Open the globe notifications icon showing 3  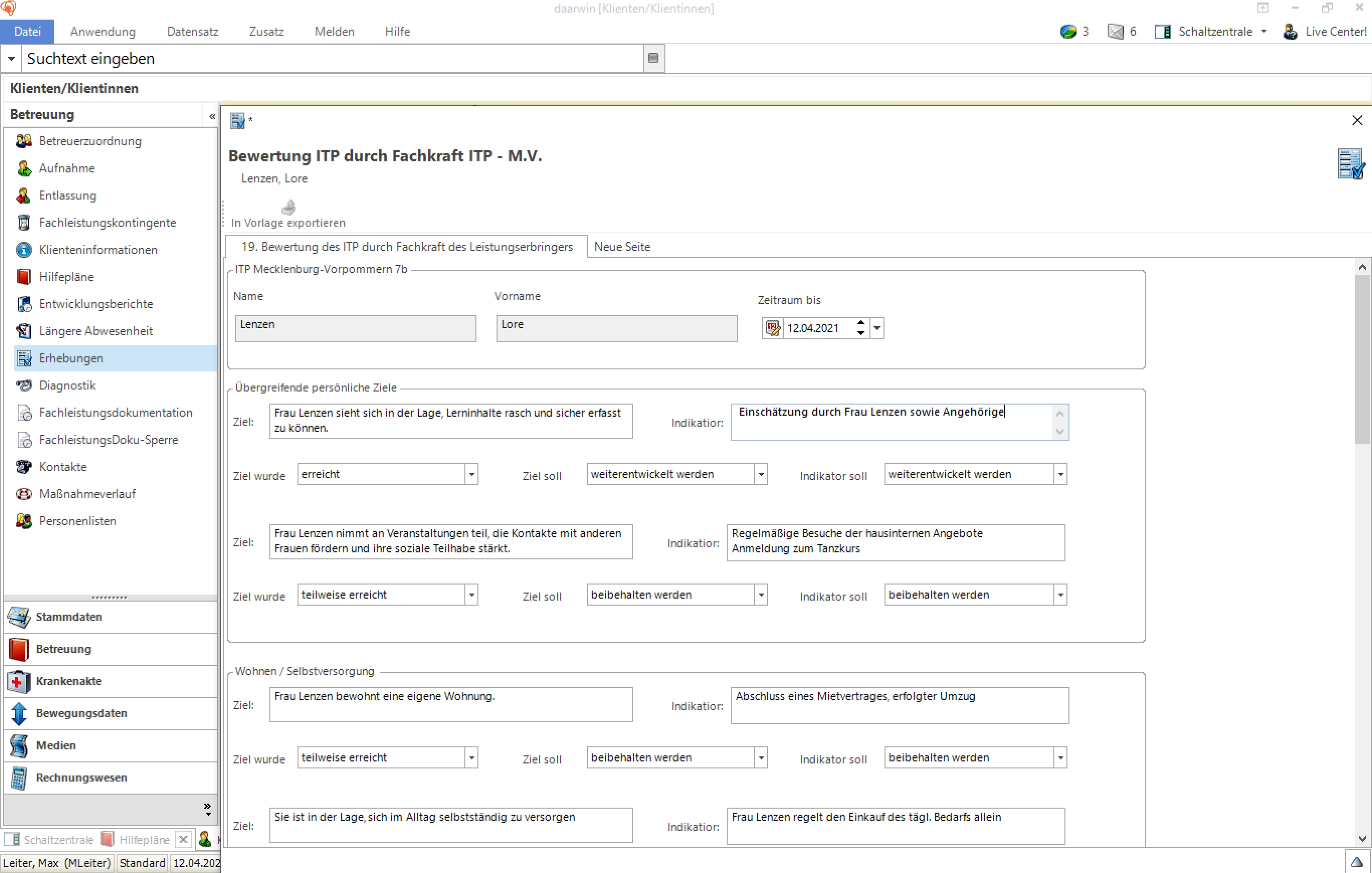point(1068,31)
